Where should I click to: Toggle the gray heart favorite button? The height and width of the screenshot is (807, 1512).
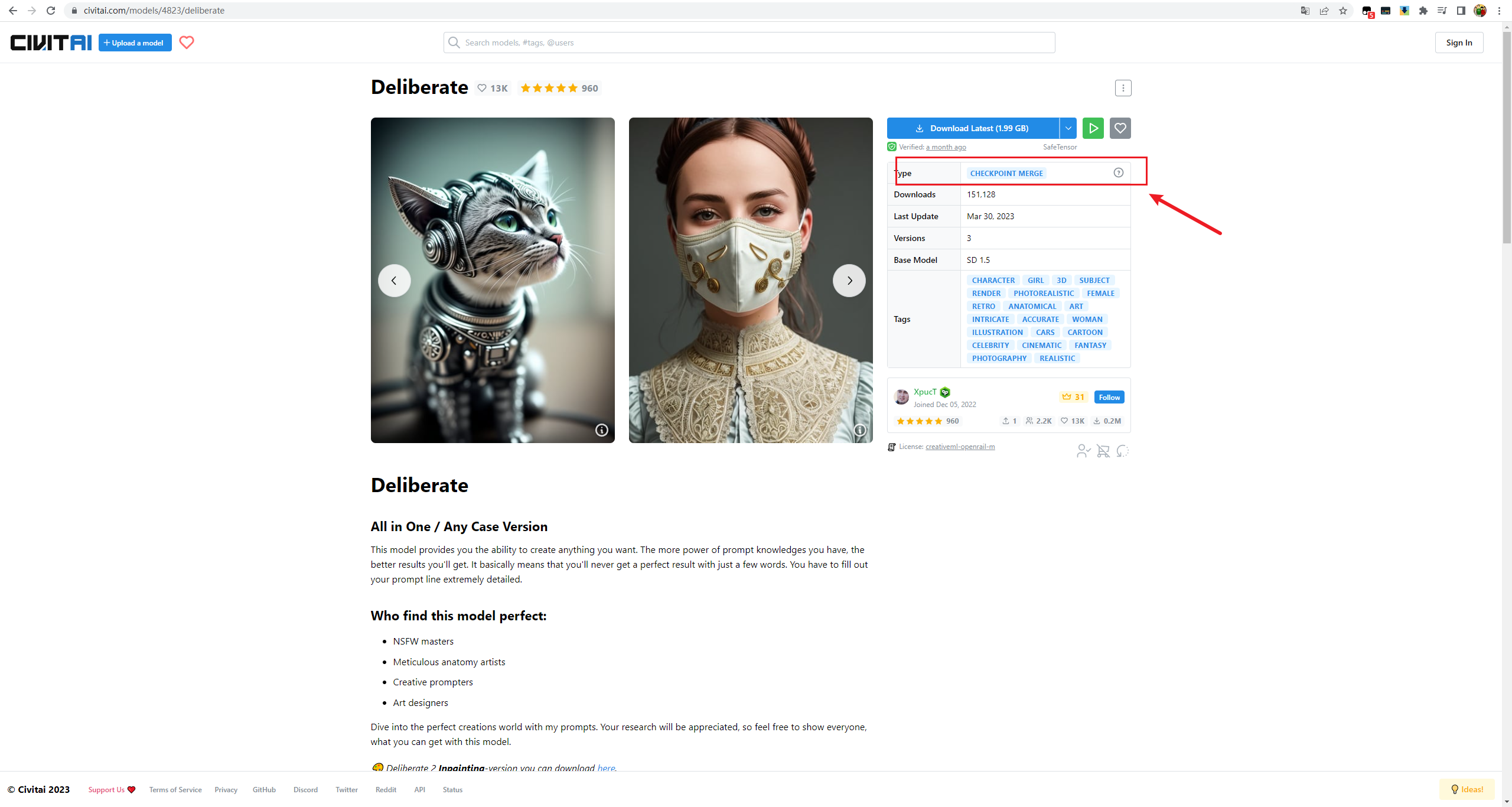pyautogui.click(x=1120, y=128)
